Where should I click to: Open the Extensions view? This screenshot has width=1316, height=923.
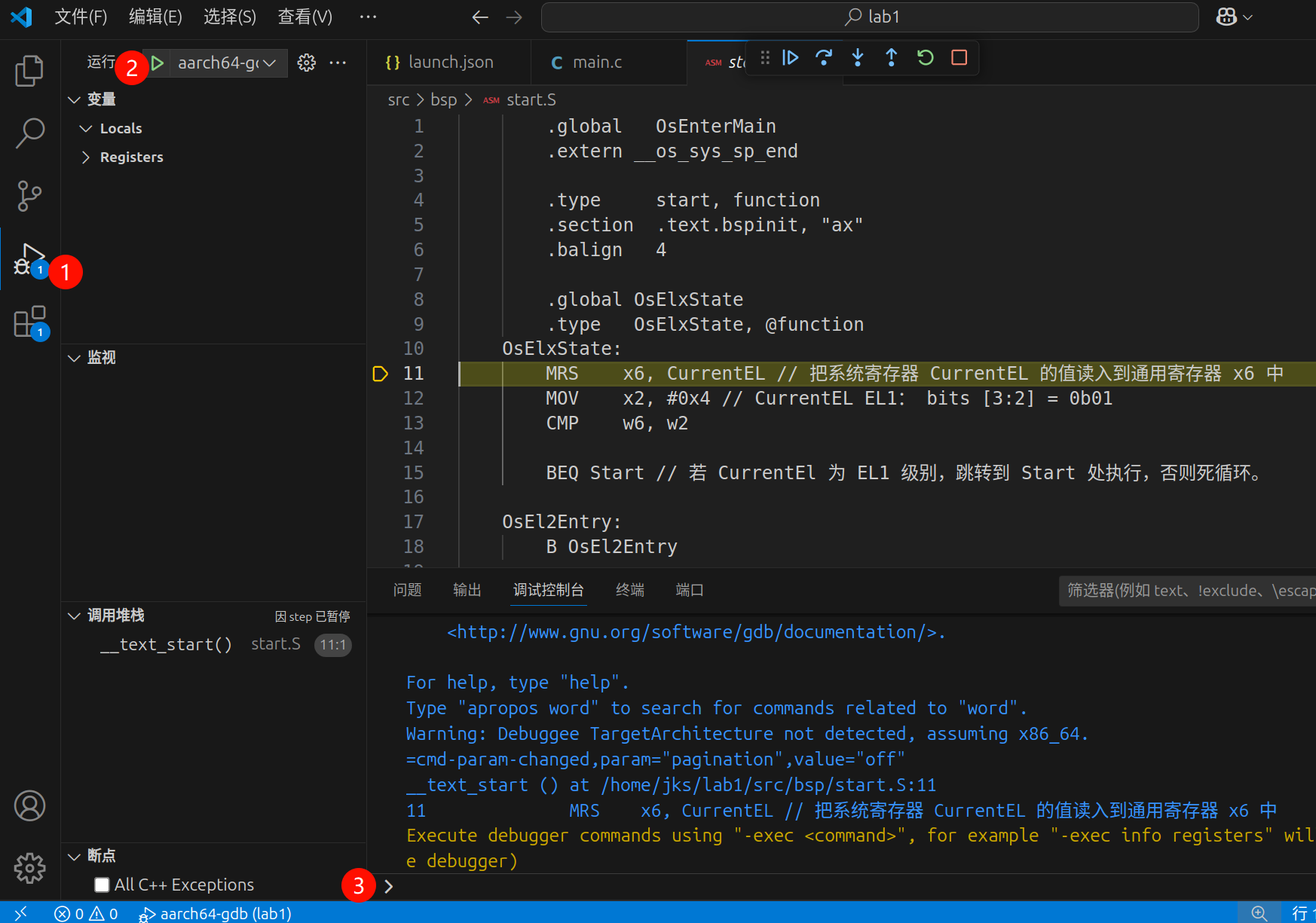[x=29, y=322]
